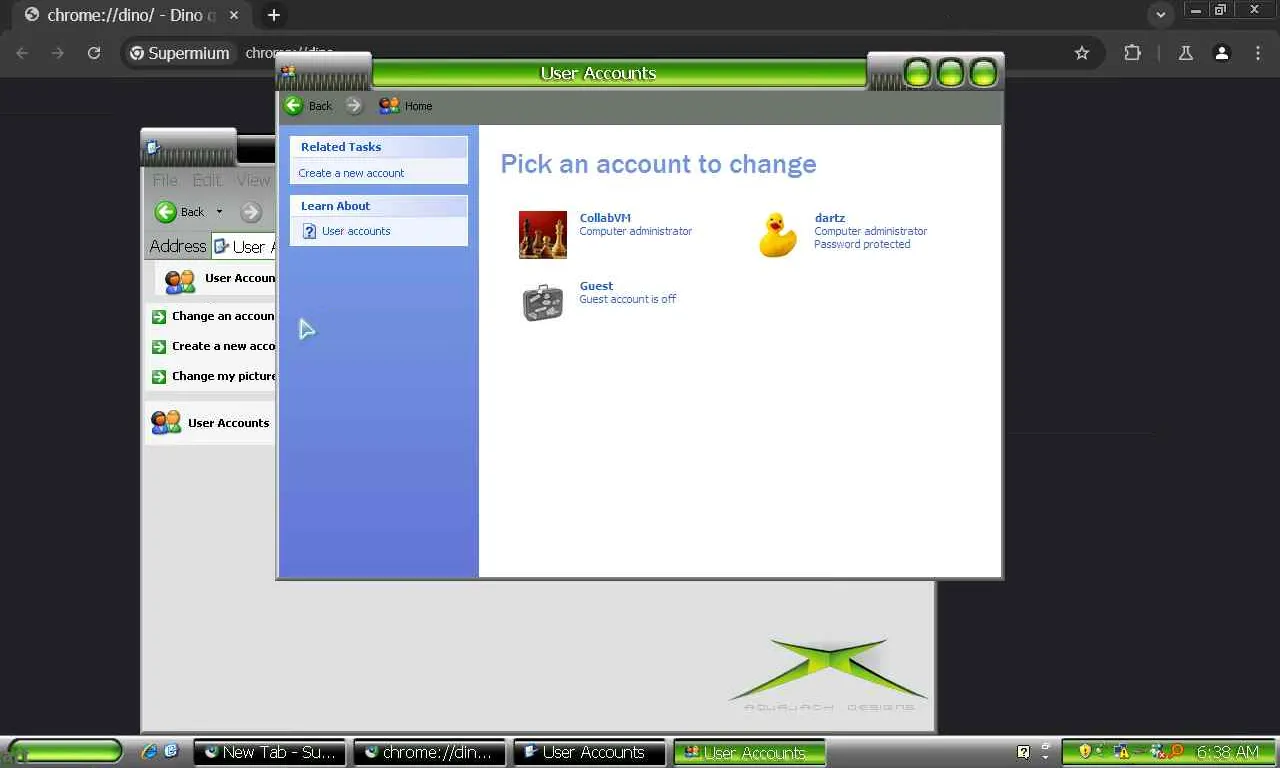Click the help question-mark icon under Learn About
Image resolution: width=1280 pixels, height=768 pixels.
click(310, 231)
